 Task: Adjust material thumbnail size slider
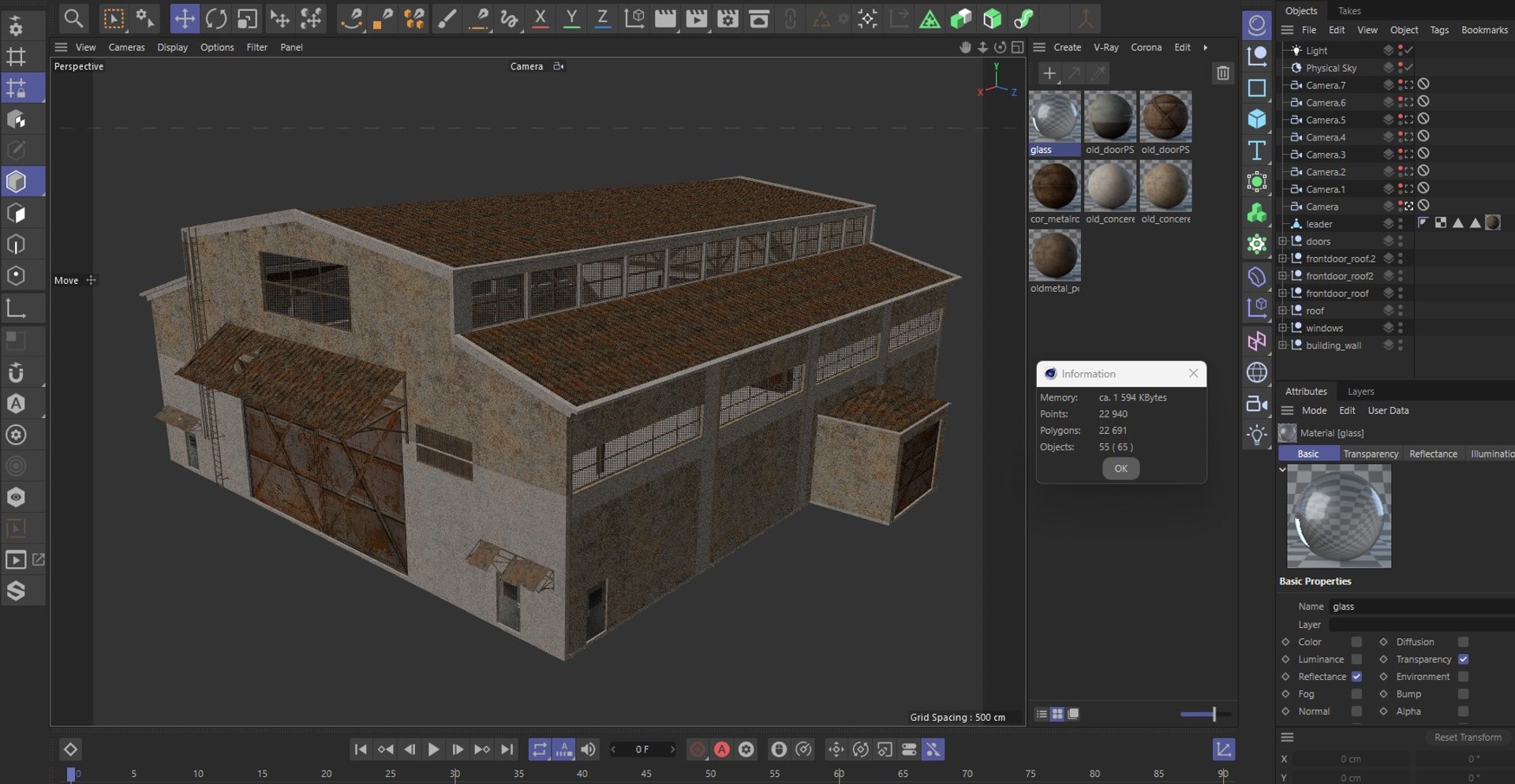tap(1214, 714)
